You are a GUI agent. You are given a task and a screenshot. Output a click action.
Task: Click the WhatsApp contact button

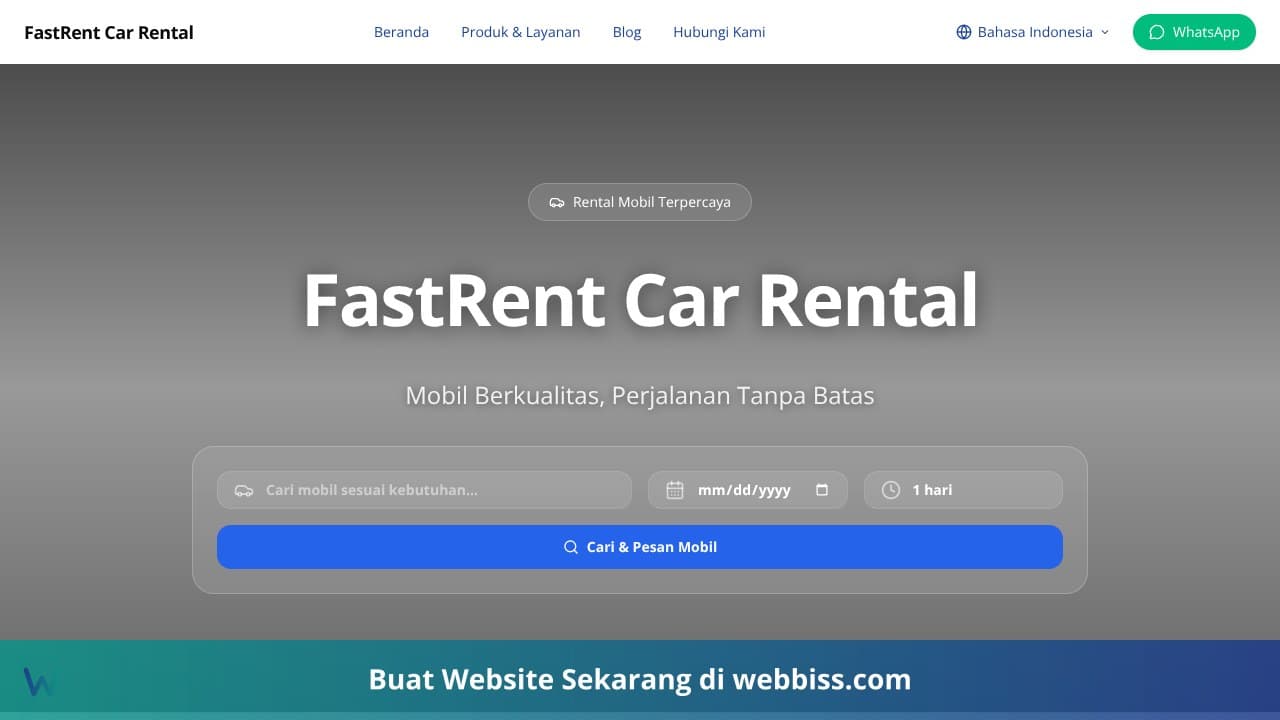[1194, 32]
